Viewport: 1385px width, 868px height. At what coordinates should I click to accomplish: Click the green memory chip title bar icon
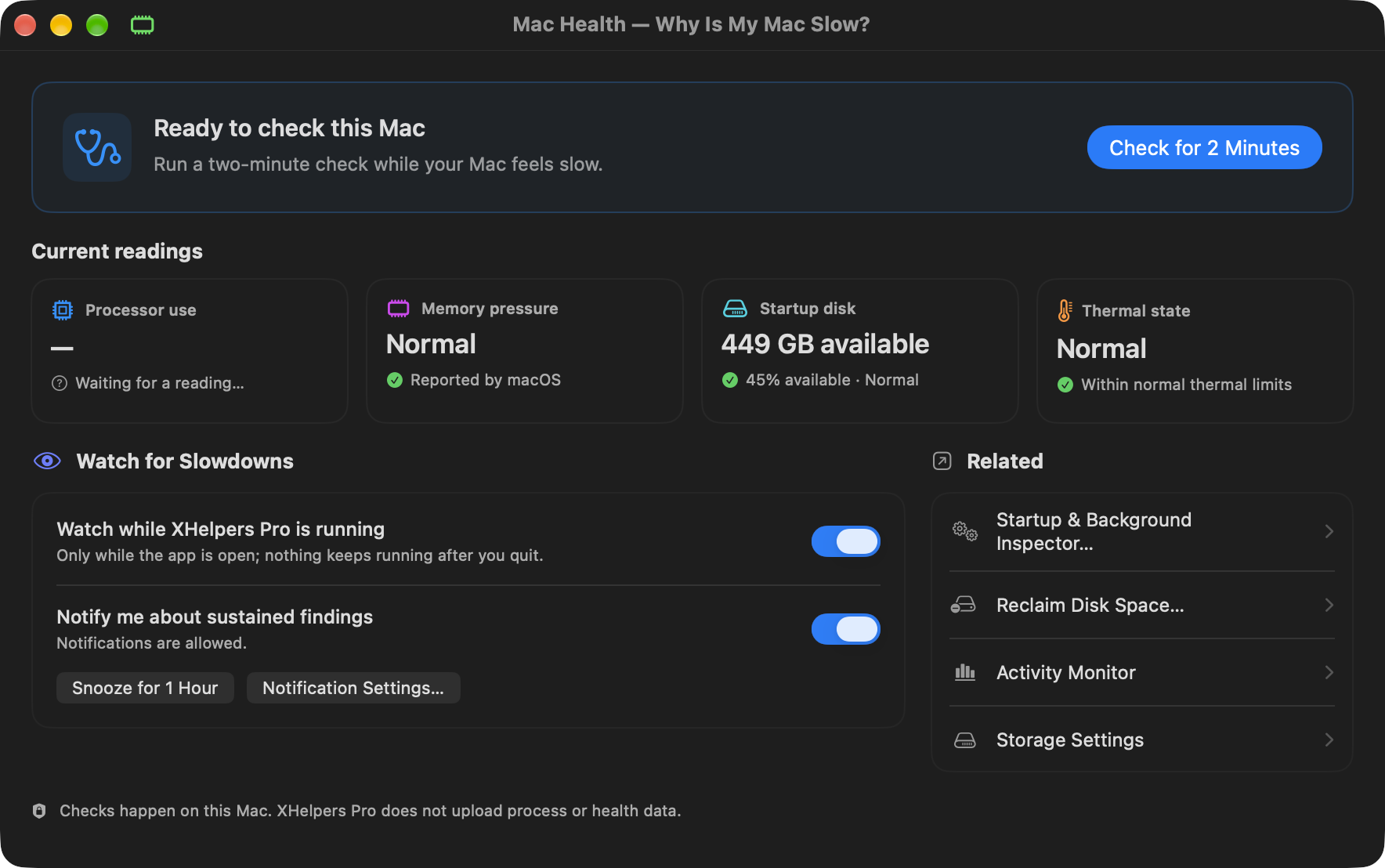142,25
